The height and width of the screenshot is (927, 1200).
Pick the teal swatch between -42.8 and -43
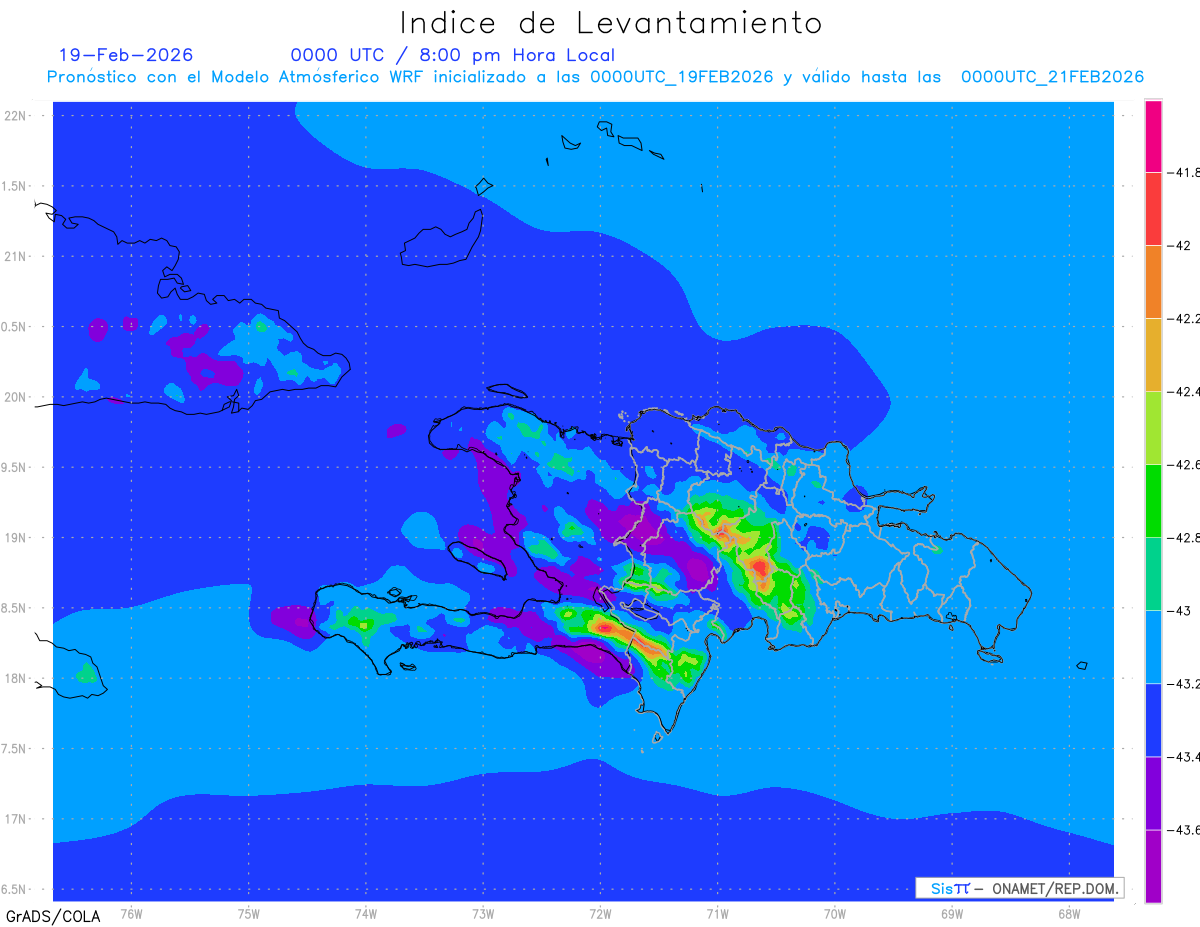(1153, 573)
